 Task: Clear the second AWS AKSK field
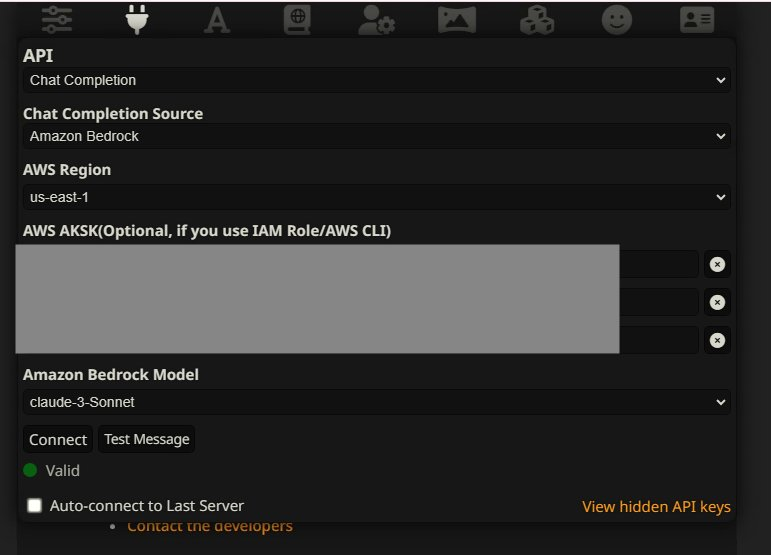(x=717, y=302)
